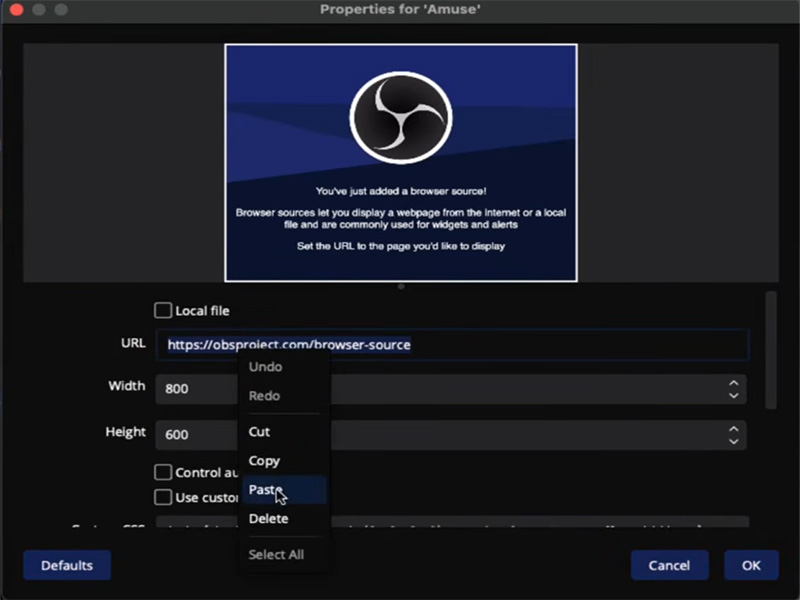The height and width of the screenshot is (600, 800).
Task: Increase Height with the up stepper arrow
Action: [734, 429]
